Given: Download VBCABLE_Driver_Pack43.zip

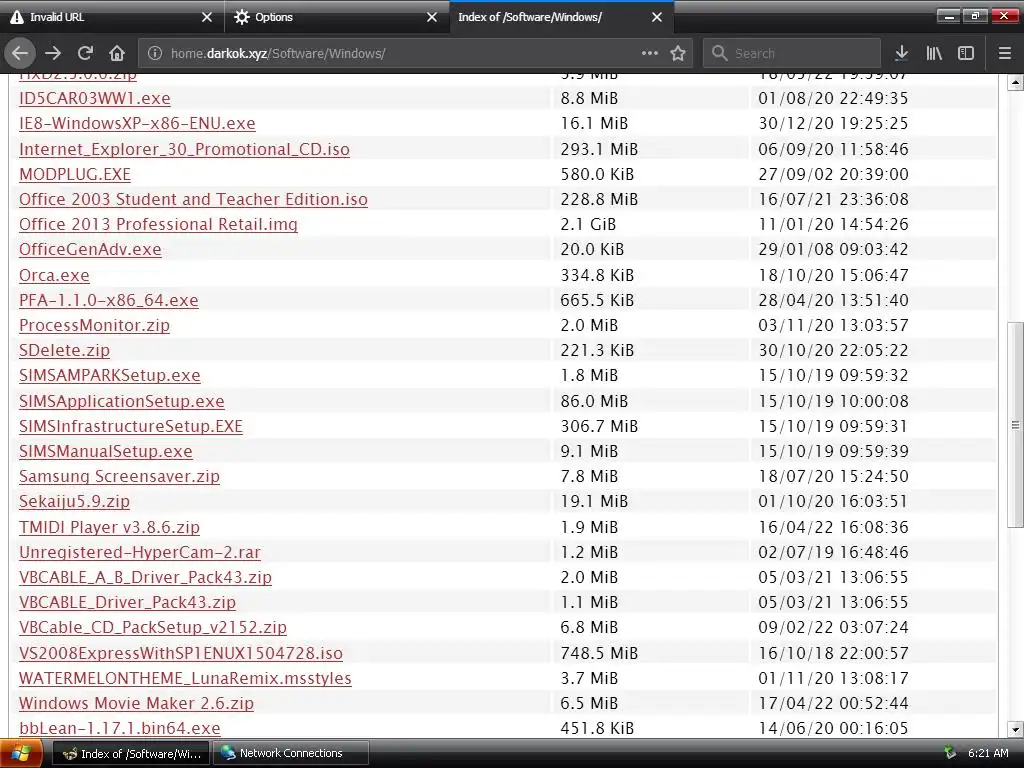Looking at the screenshot, I should 127,602.
